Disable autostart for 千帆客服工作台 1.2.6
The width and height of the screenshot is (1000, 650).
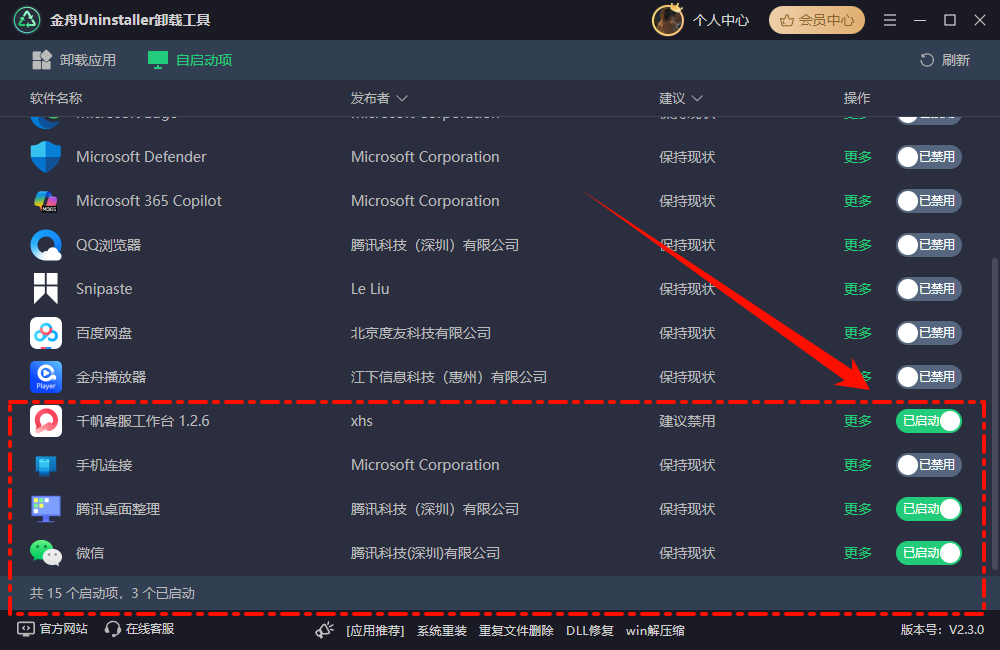point(928,421)
